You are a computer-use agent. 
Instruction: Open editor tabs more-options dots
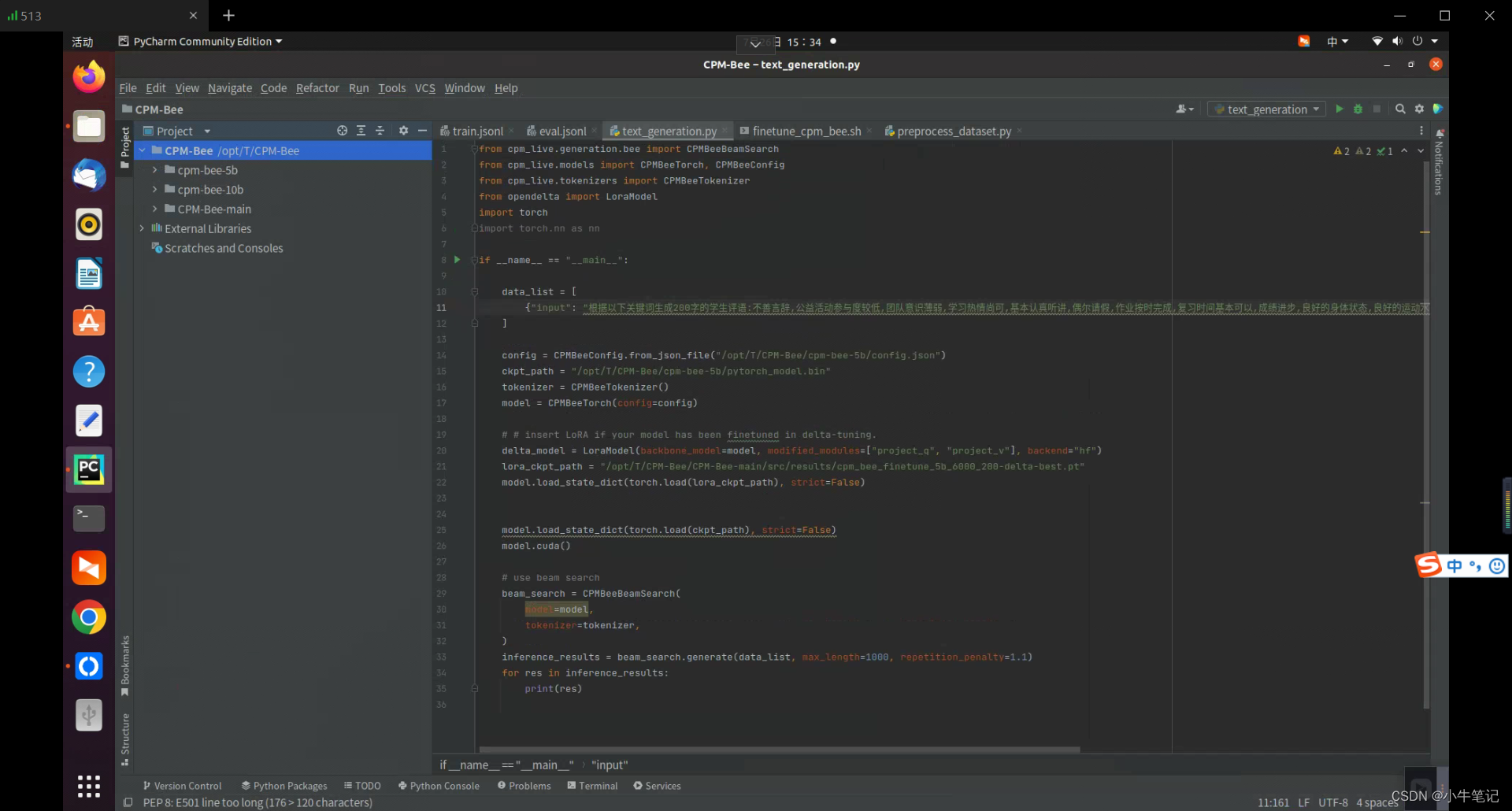[1421, 131]
